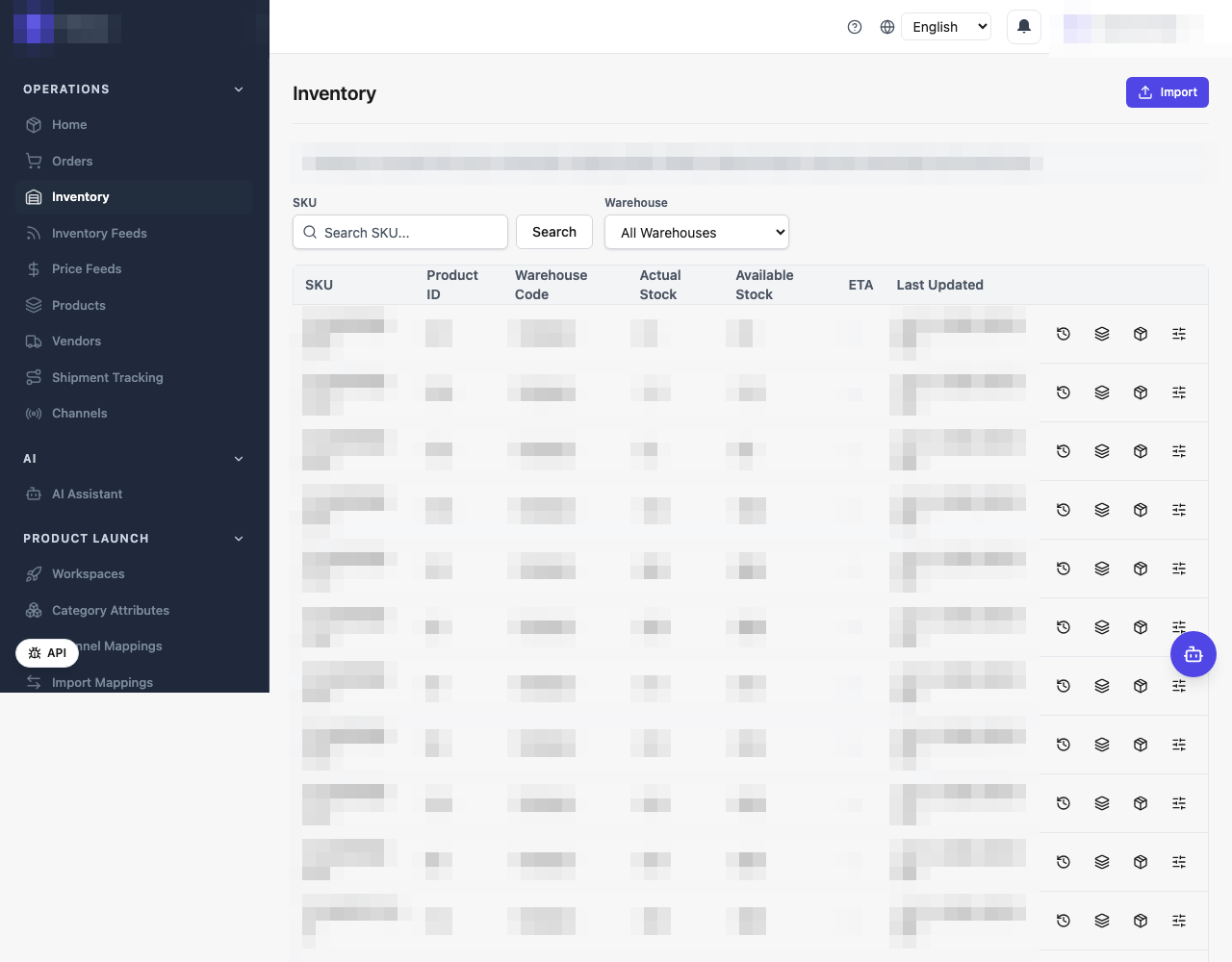Open Channel Mappings in sidebar
The width and height of the screenshot is (1232, 962).
(135, 646)
